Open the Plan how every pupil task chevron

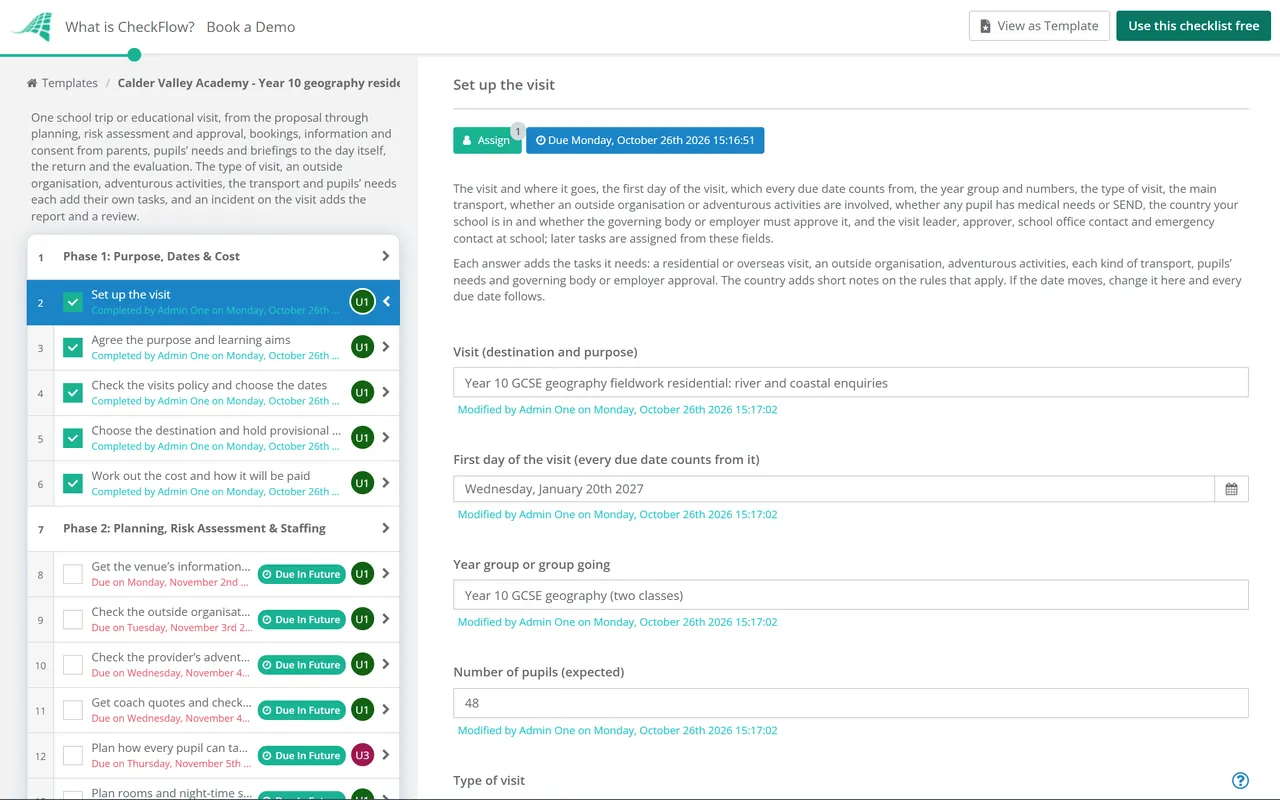[386, 755]
